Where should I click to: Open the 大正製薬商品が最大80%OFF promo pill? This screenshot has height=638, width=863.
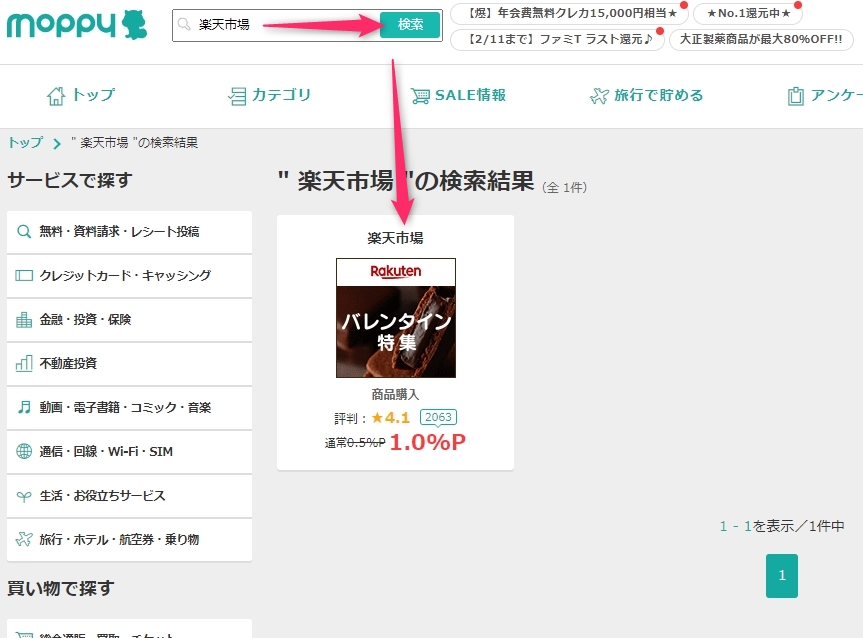pyautogui.click(x=761, y=39)
